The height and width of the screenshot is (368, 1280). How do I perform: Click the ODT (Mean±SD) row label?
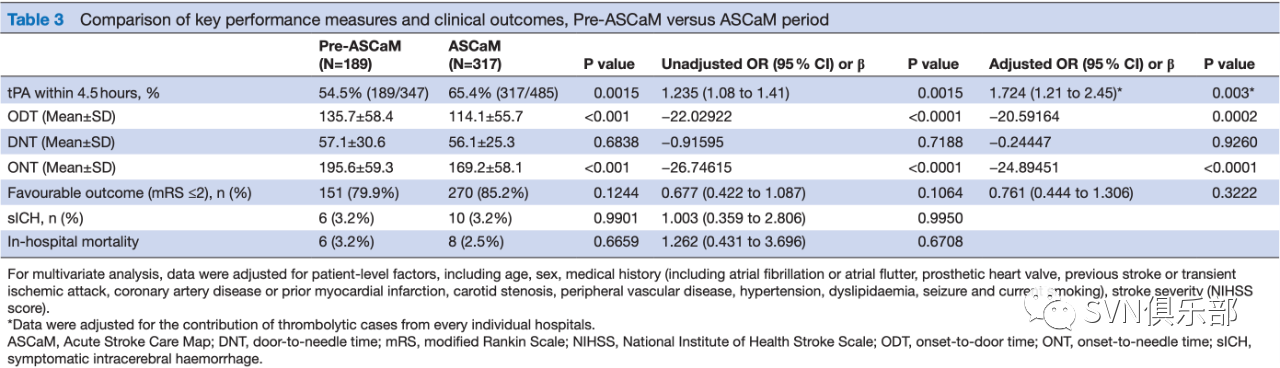61,116
